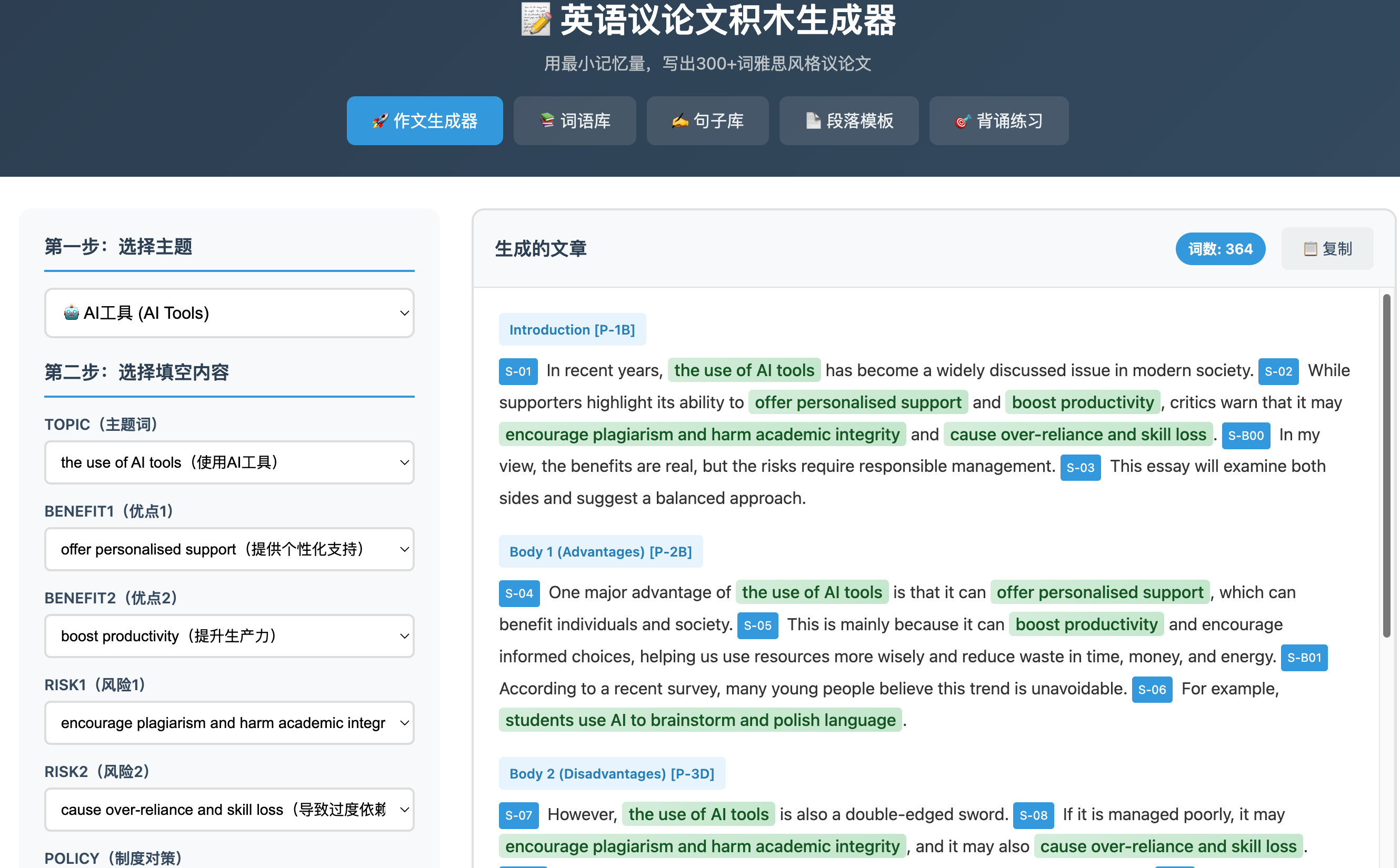Click the writing hand icon on 句子库
The width and height of the screenshot is (1400, 868).
679,121
